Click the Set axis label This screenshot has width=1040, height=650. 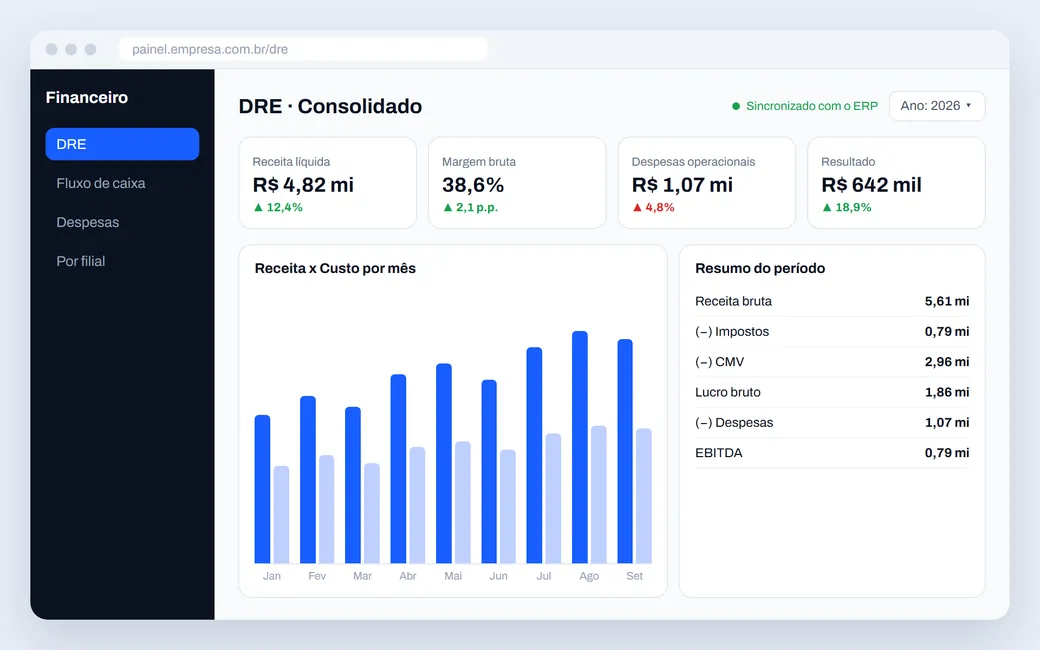pos(635,576)
